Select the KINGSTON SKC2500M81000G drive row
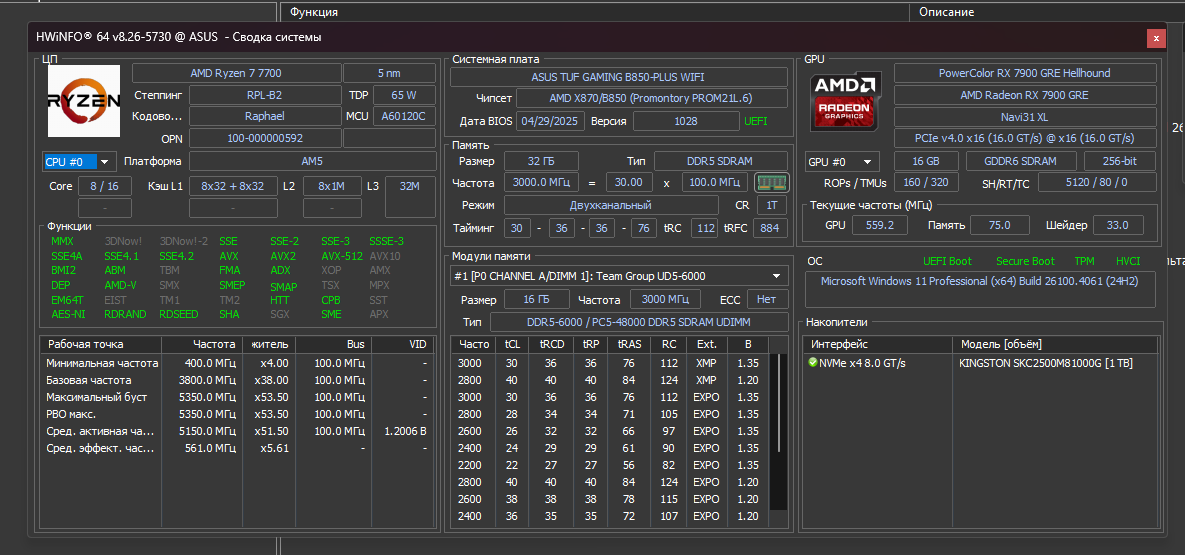Image resolution: width=1185 pixels, height=555 pixels. tap(980, 363)
